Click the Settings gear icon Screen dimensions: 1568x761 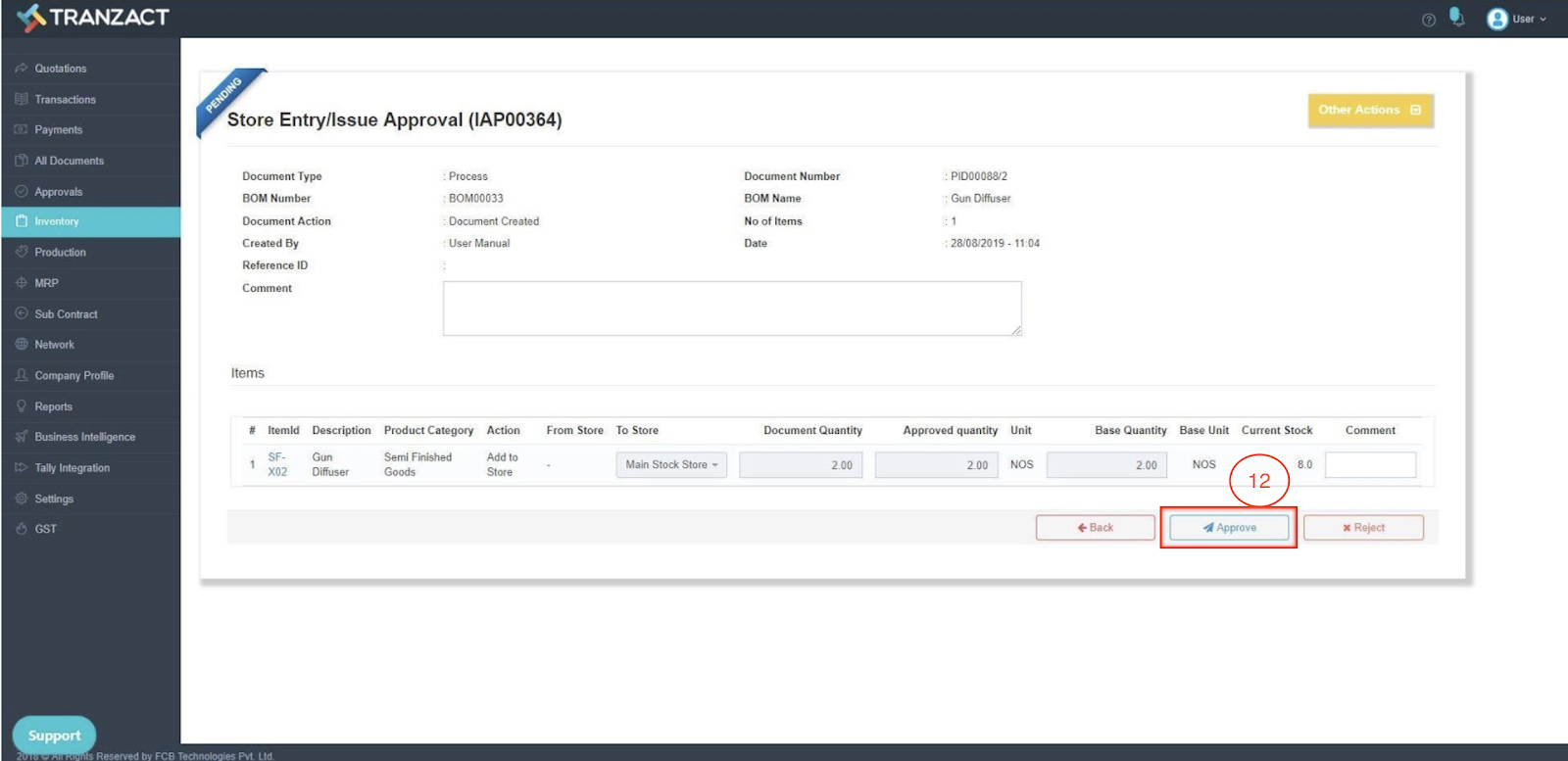[22, 499]
